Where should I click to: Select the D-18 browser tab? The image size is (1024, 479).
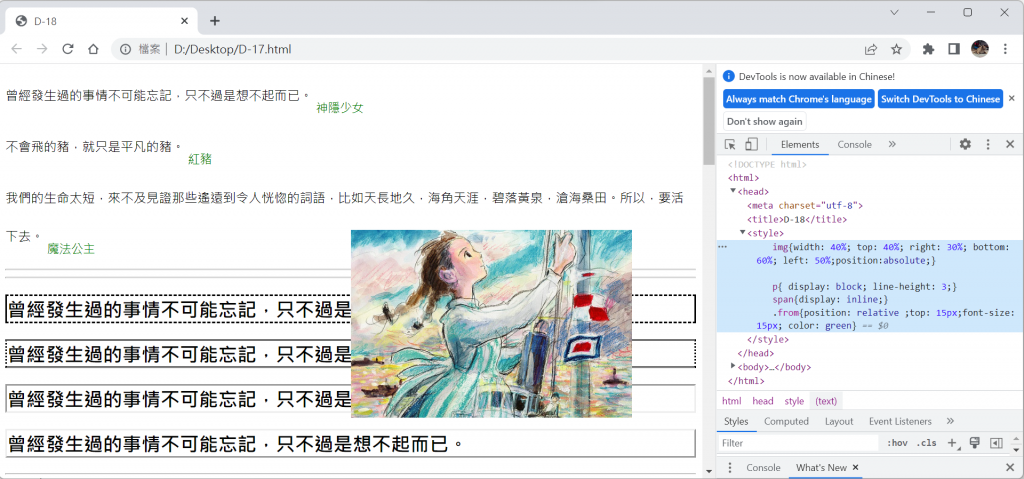click(101, 21)
